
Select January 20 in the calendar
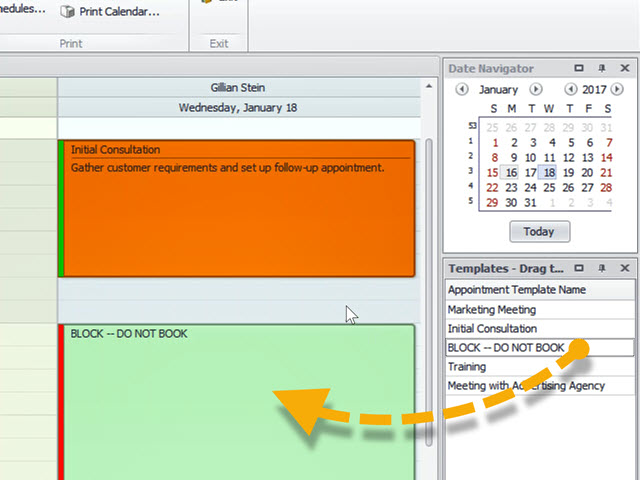click(x=587, y=173)
